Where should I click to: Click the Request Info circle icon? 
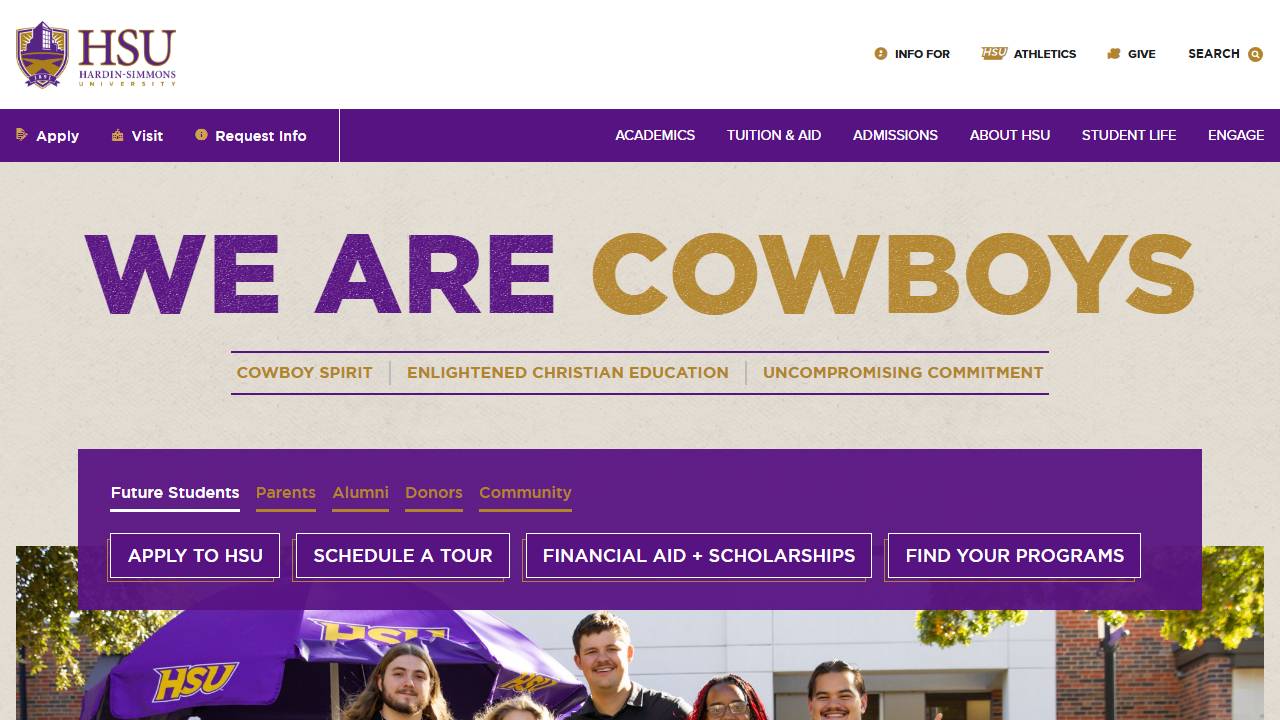(201, 135)
